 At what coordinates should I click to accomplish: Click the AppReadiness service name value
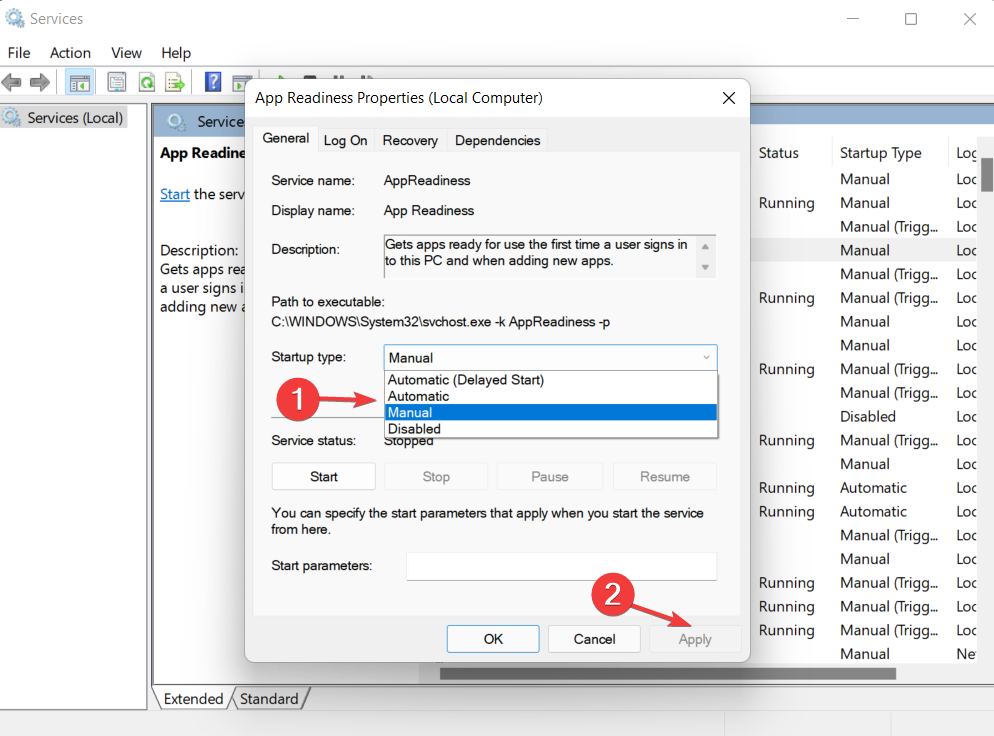[427, 181]
